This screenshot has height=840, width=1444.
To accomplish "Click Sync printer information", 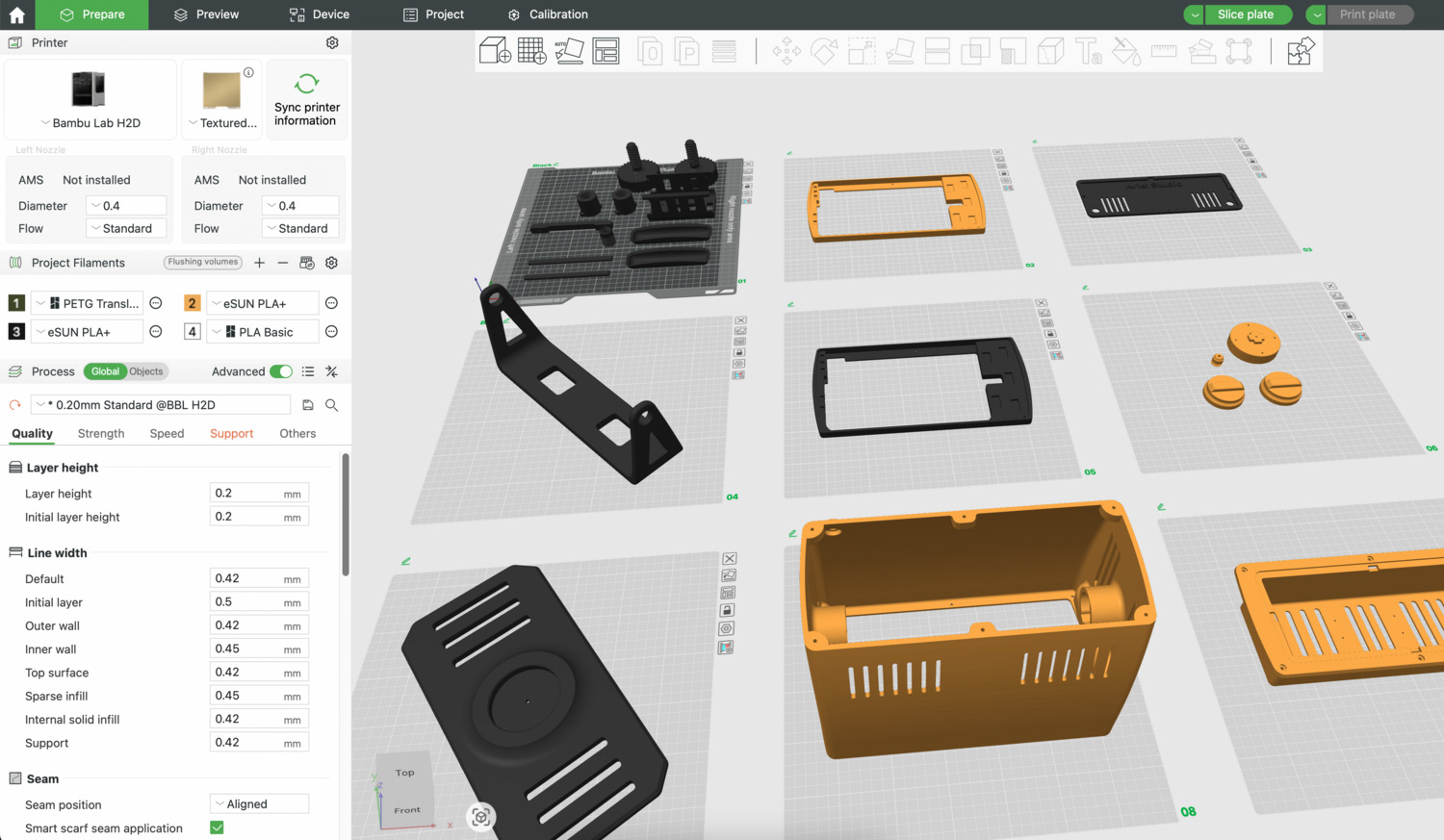I will (306, 99).
